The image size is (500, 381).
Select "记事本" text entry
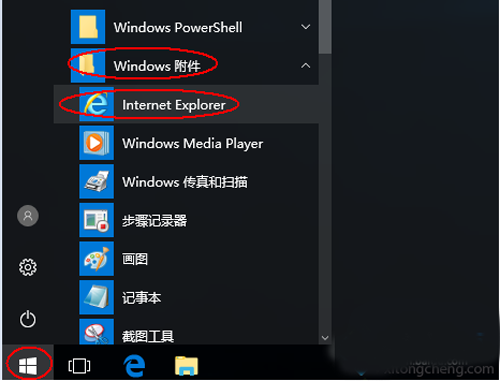pos(142,298)
